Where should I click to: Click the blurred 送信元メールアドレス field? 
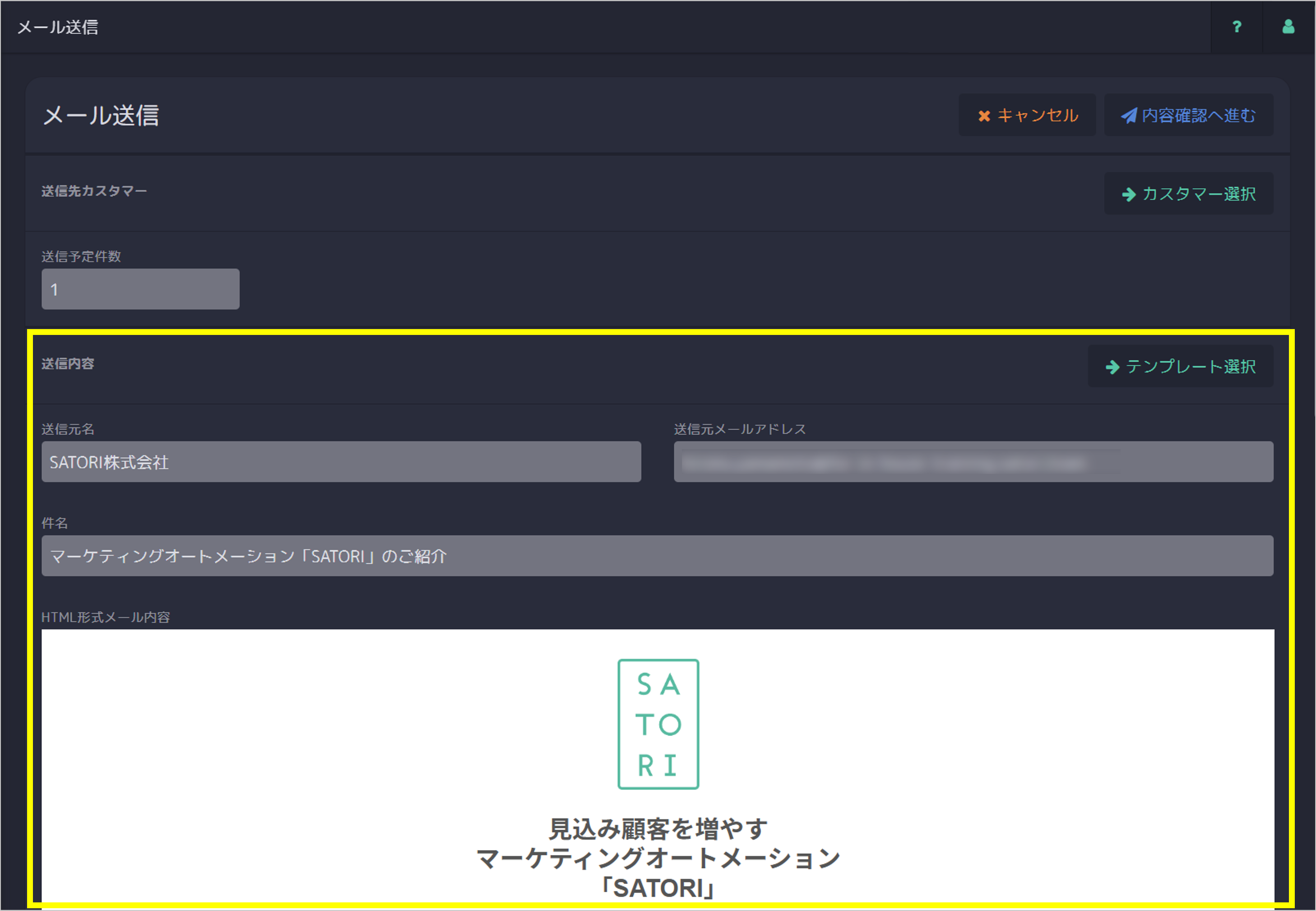click(x=973, y=462)
